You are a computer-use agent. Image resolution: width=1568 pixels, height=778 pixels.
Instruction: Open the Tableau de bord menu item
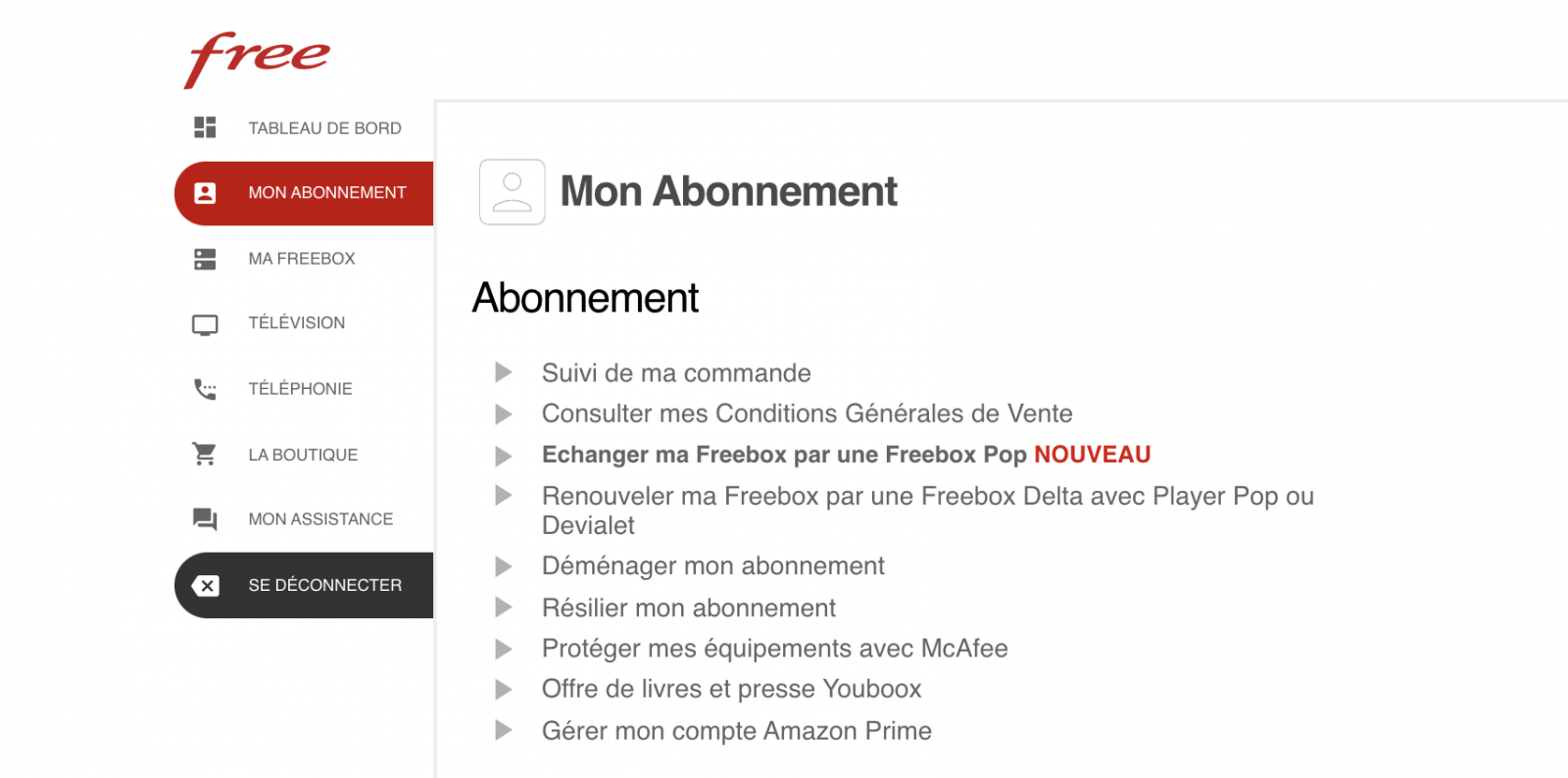324,128
